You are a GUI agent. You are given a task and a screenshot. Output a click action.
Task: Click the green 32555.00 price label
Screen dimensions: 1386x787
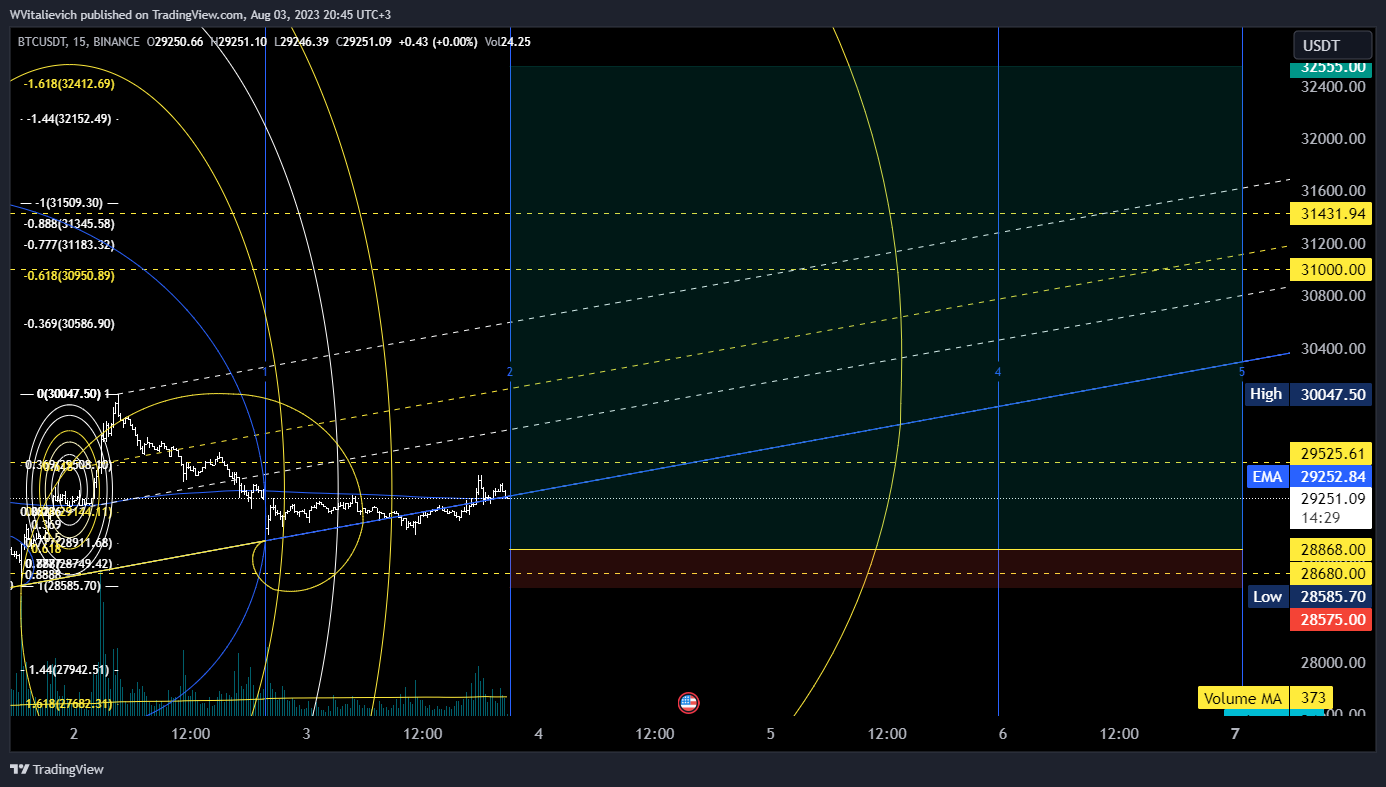pos(1330,67)
